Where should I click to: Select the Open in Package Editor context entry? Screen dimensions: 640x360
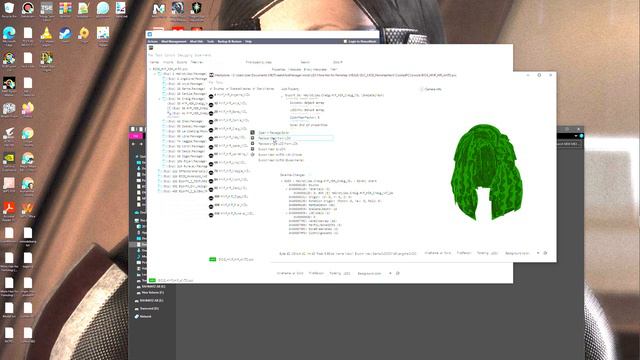tap(273, 133)
